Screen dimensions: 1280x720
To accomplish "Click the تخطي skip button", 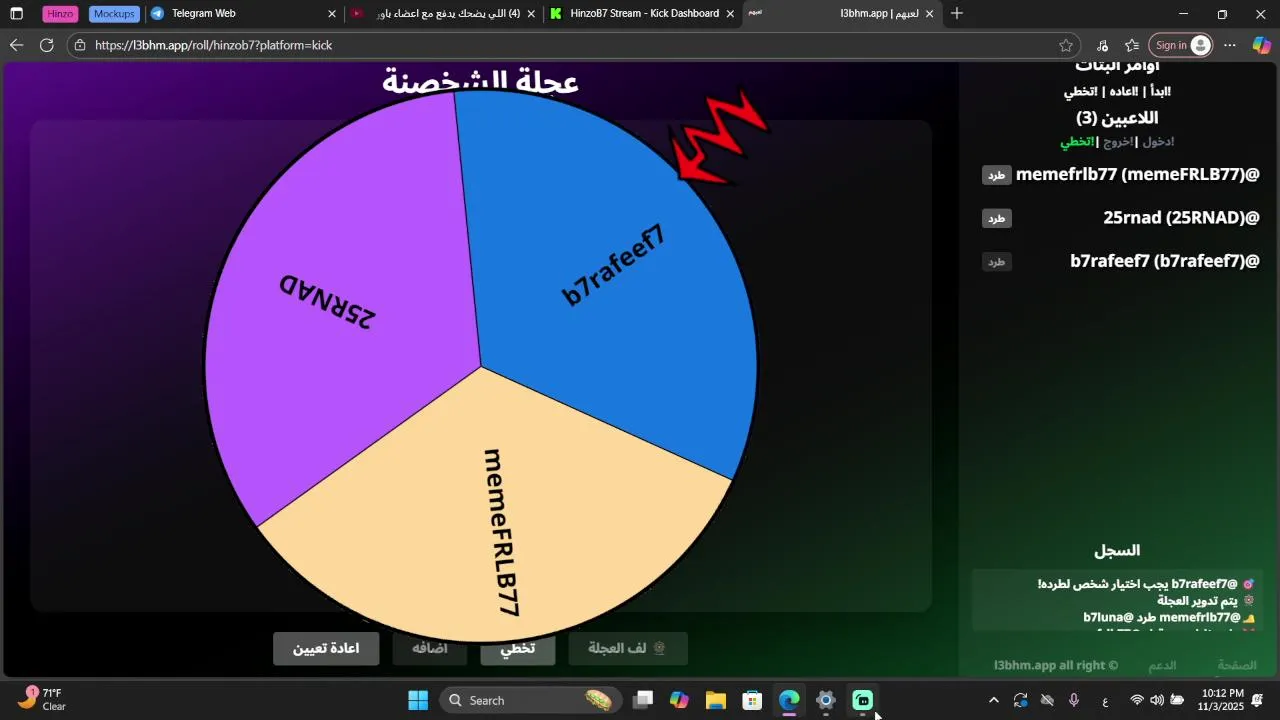I will 518,648.
